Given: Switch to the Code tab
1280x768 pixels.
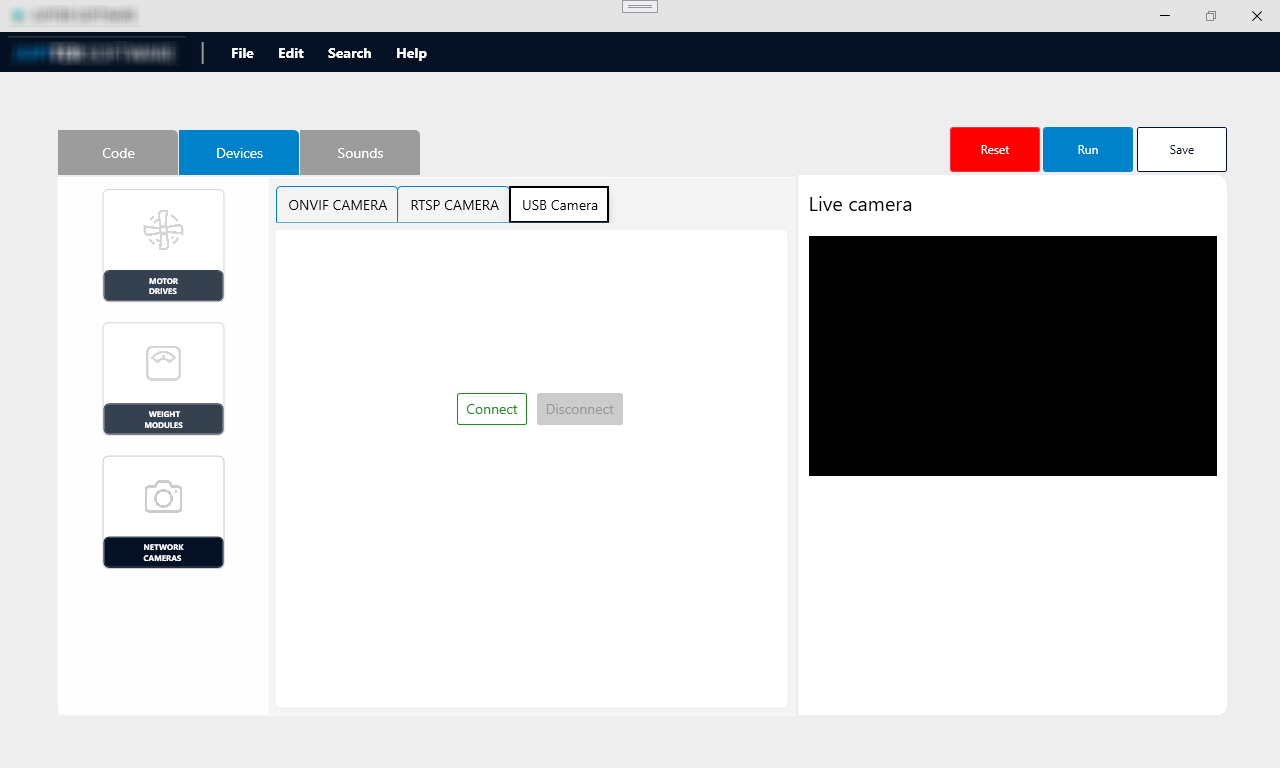Looking at the screenshot, I should point(118,153).
